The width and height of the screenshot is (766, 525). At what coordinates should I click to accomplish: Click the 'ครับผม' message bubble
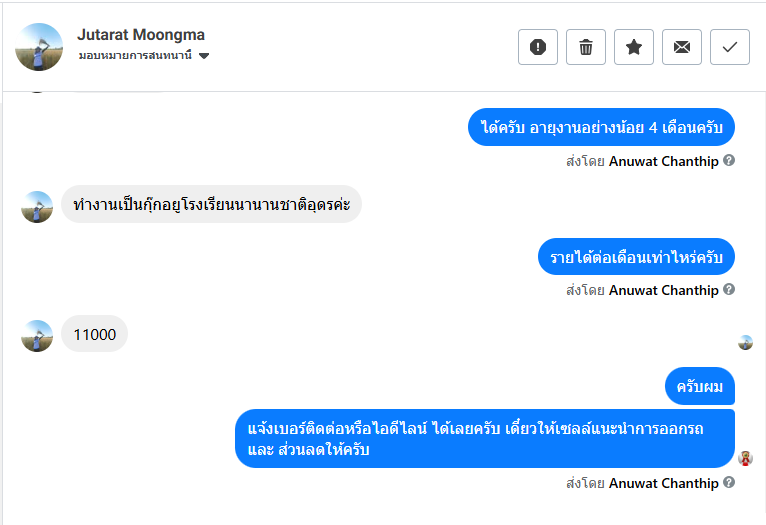tap(700, 387)
